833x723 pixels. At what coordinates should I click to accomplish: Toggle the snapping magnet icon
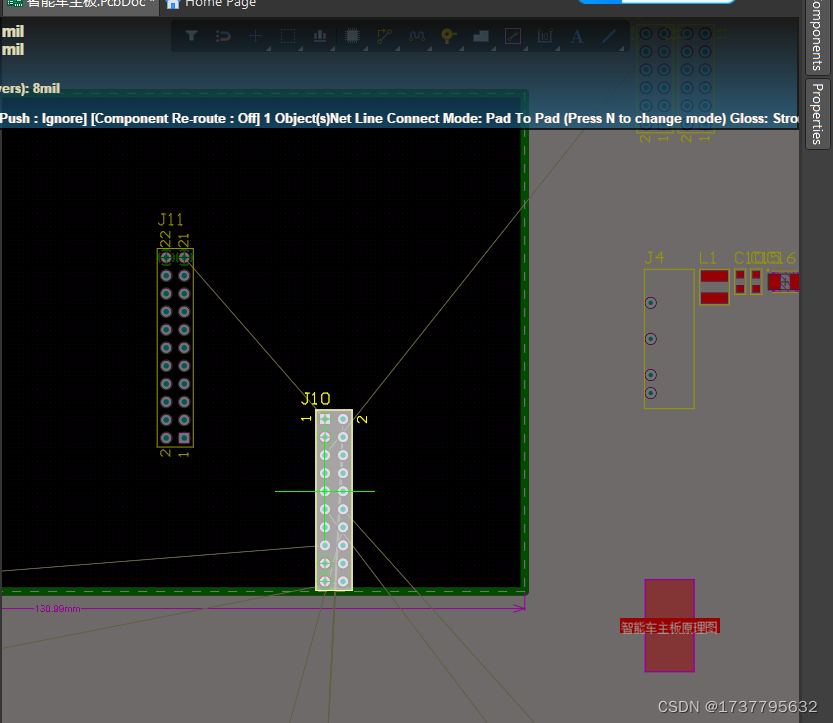coord(224,36)
